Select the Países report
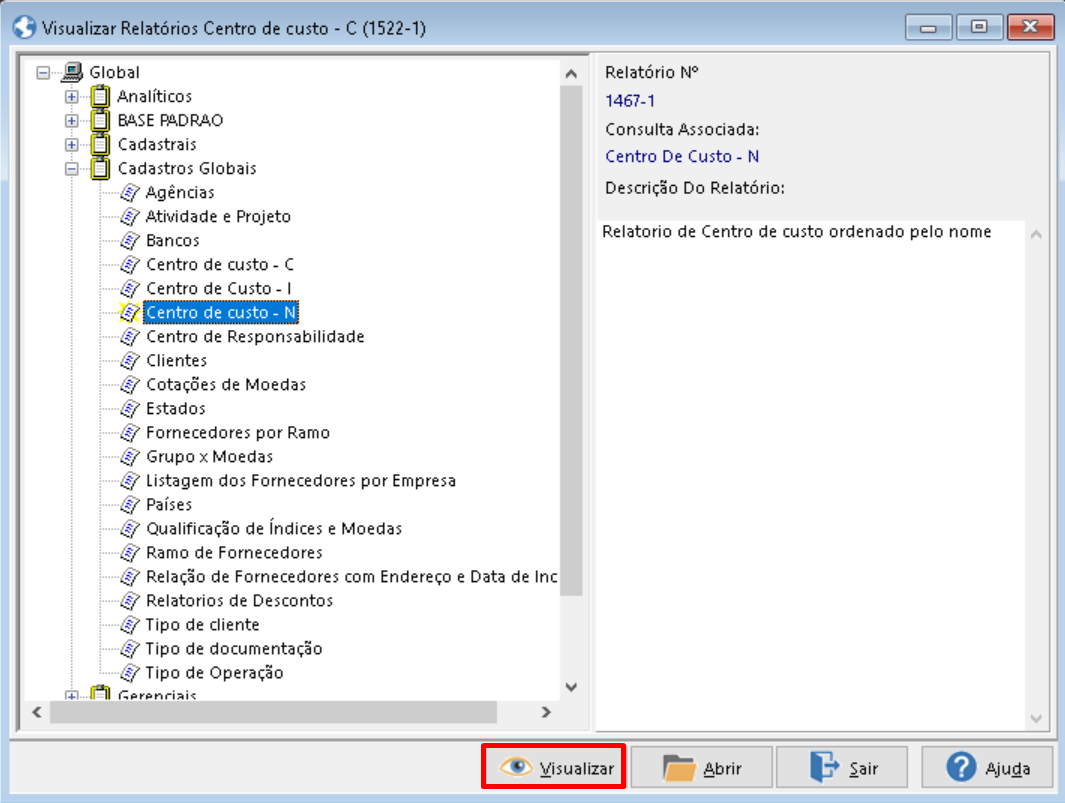Viewport: 1065px width, 803px height. (169, 505)
